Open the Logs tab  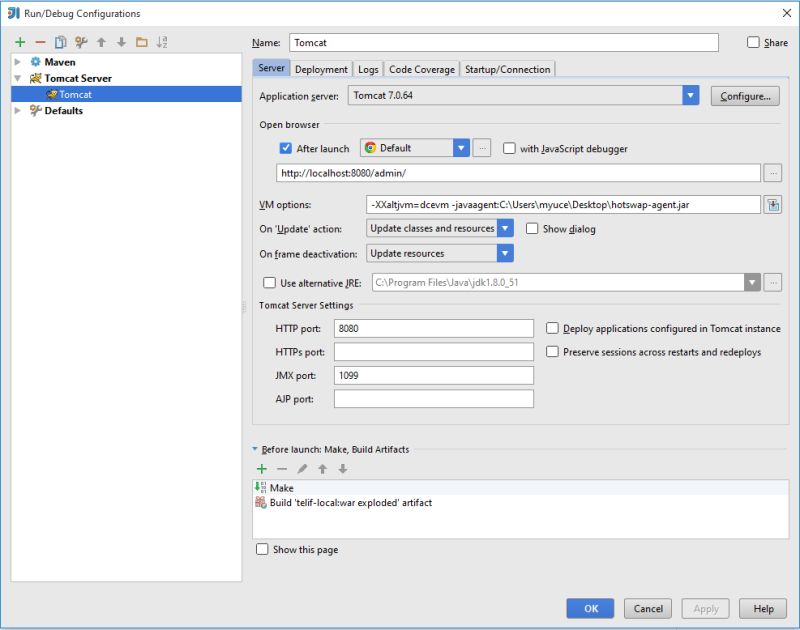coord(368,69)
